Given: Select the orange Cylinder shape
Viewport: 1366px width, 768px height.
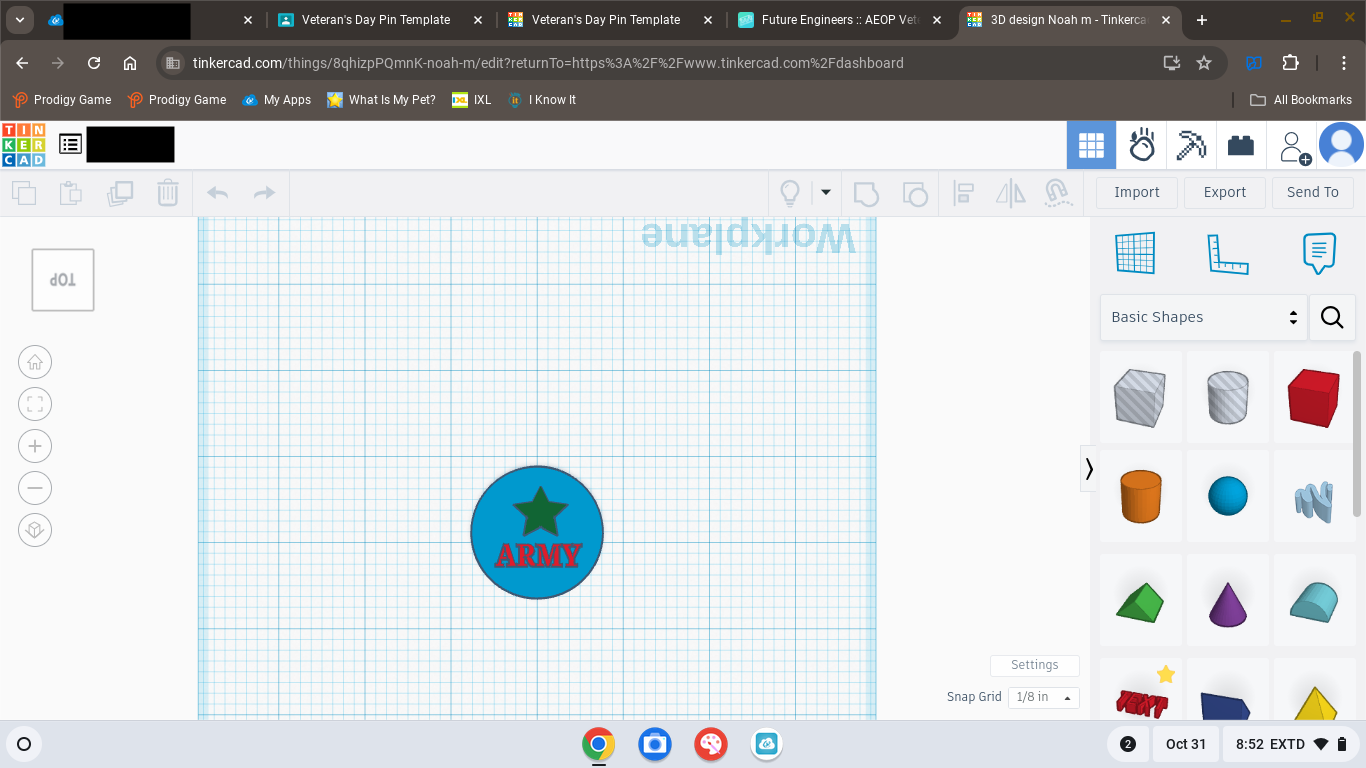Looking at the screenshot, I should [1140, 496].
